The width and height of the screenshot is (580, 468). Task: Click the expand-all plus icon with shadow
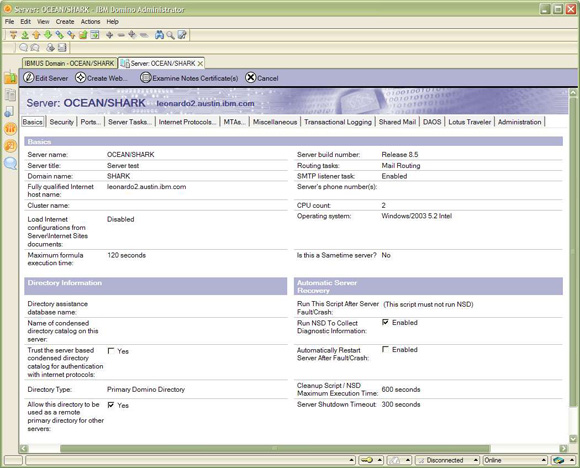132,35
